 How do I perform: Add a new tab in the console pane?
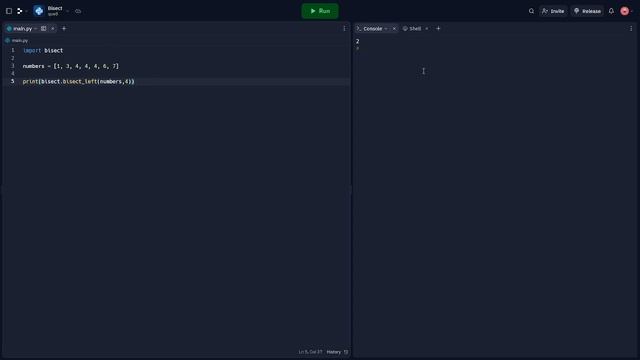(x=438, y=29)
